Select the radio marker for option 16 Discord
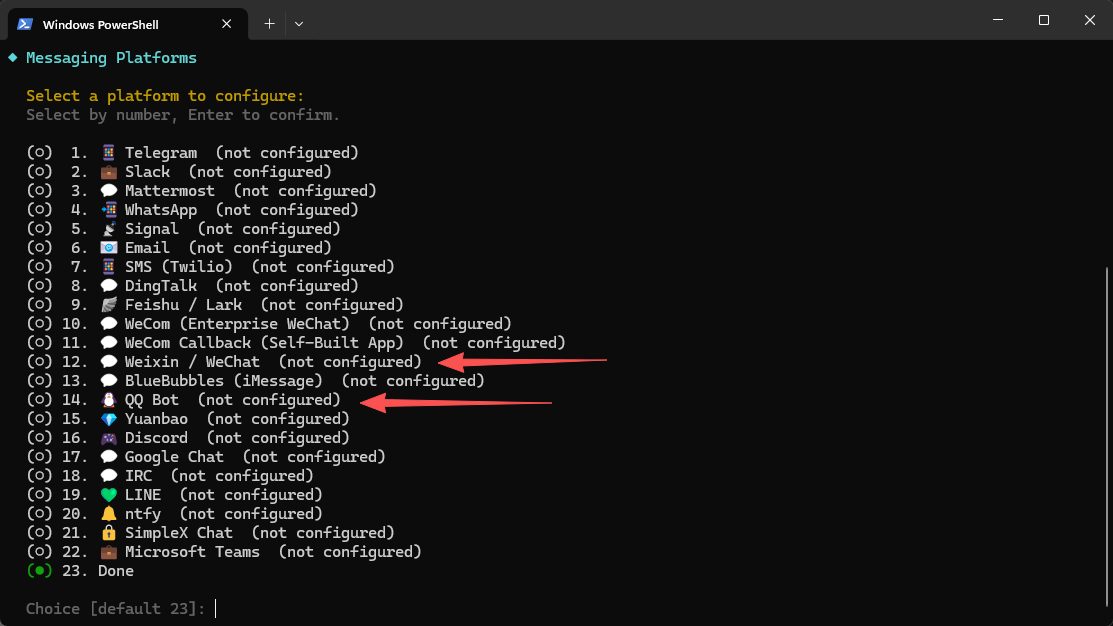This screenshot has height=626, width=1113. point(40,438)
